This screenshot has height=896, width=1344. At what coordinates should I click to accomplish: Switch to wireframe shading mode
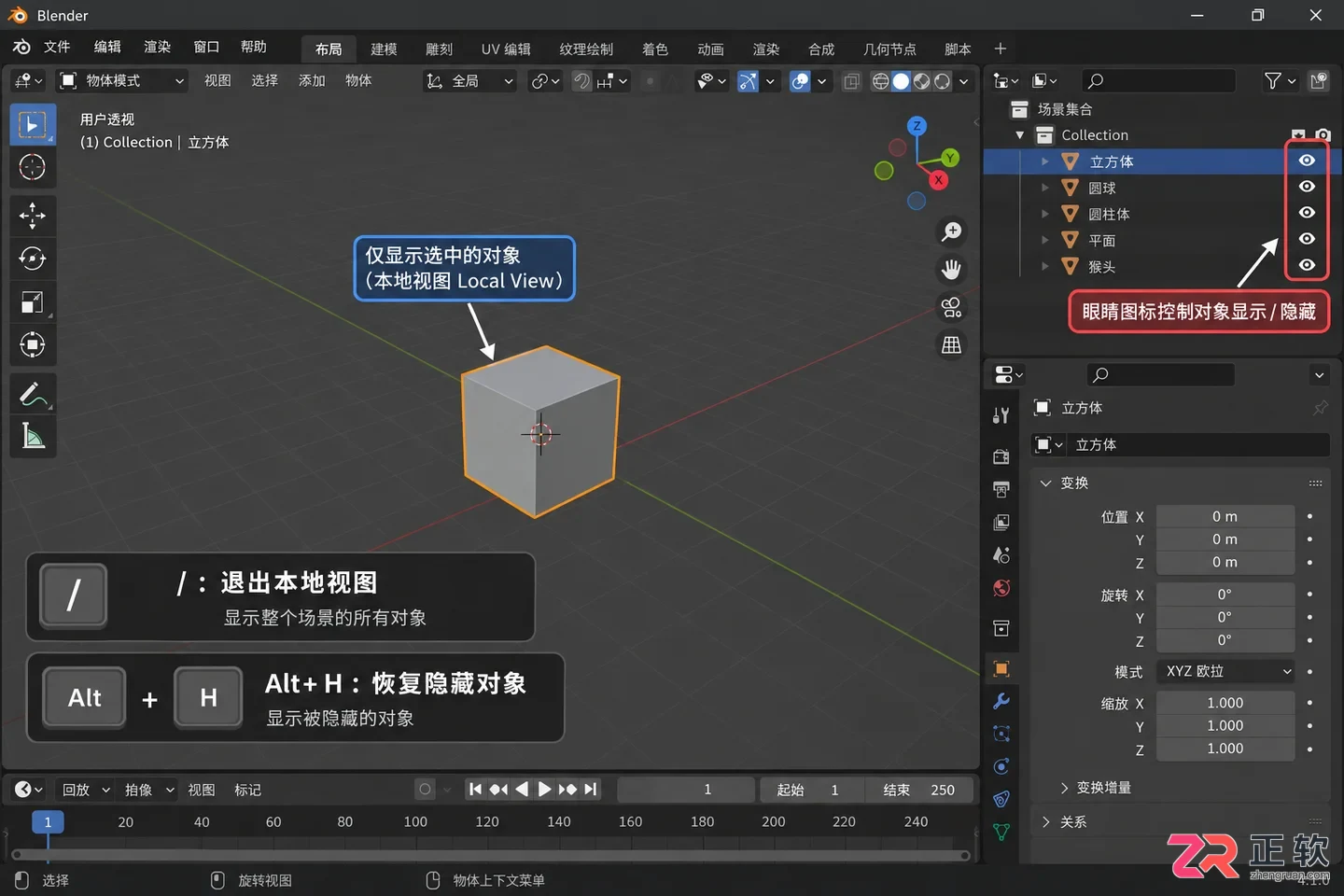point(880,81)
